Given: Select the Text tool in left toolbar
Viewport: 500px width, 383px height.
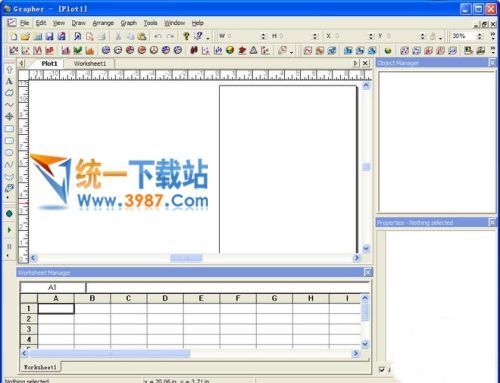Looking at the screenshot, I should coord(9,81).
